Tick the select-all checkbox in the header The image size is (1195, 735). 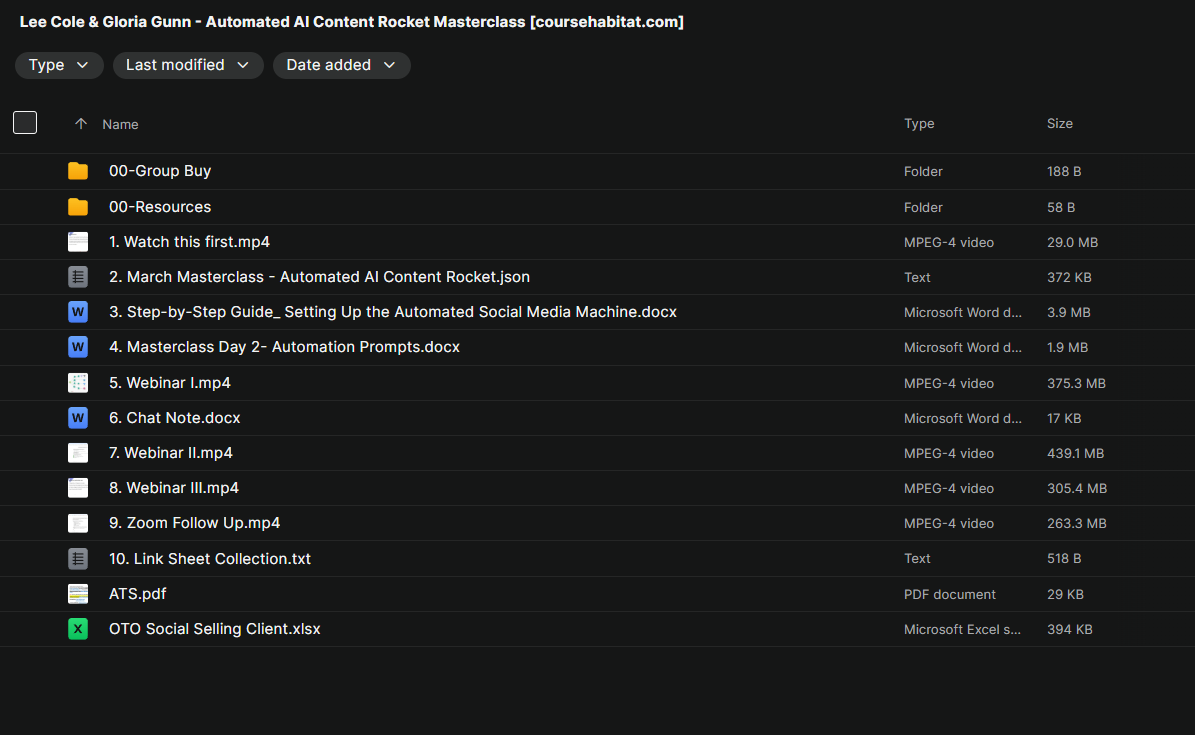[25, 123]
